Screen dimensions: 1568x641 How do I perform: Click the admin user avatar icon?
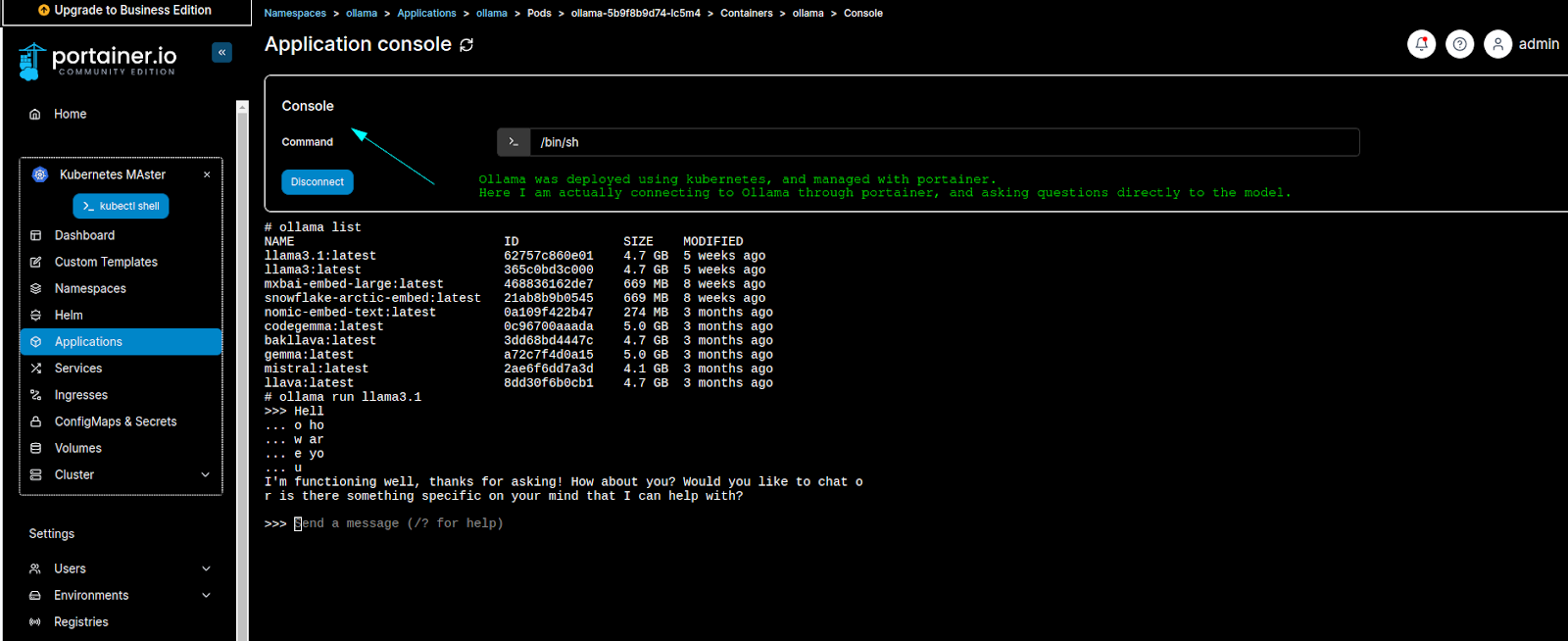1497,44
